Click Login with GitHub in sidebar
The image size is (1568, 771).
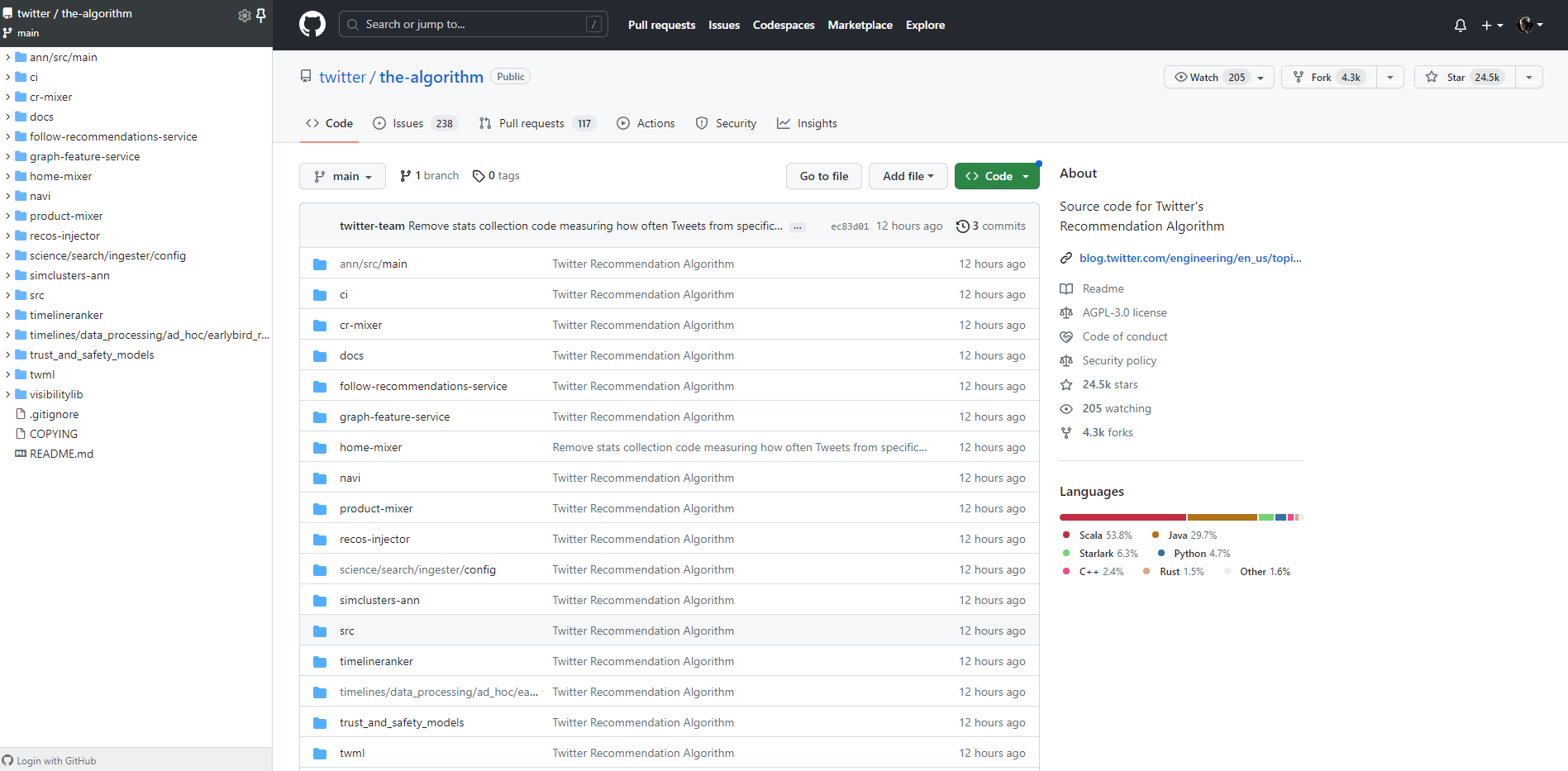pyautogui.click(x=50, y=760)
